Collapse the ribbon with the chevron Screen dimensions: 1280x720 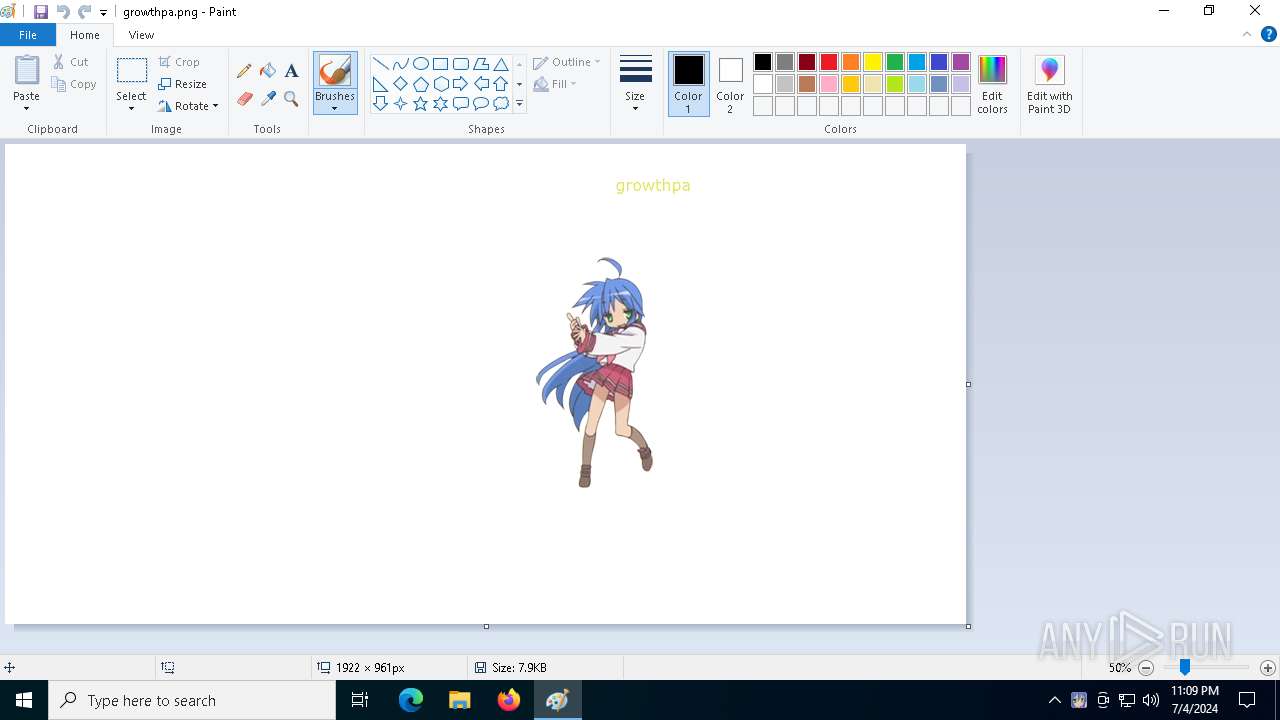[x=1247, y=34]
